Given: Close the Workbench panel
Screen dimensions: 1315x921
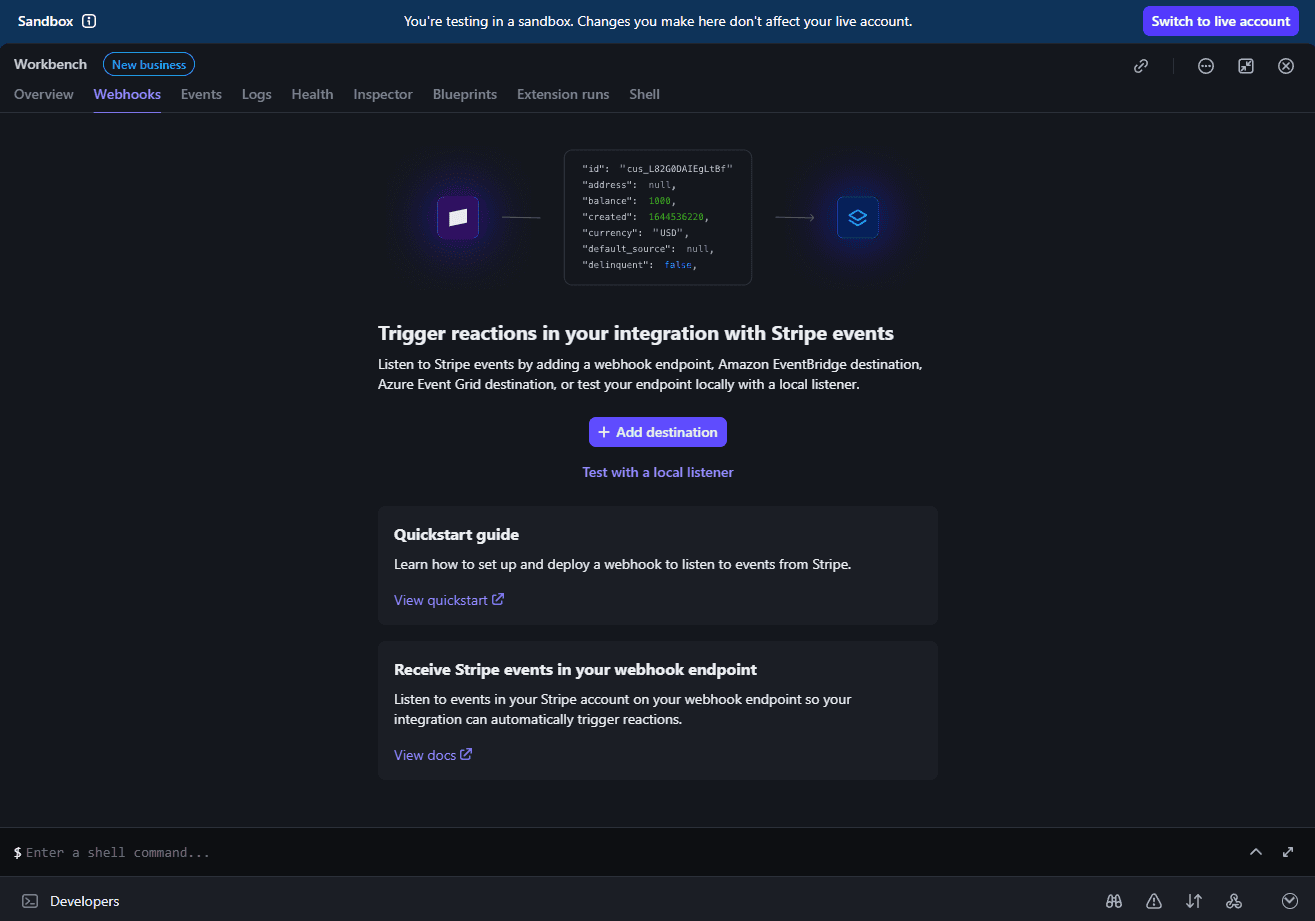Looking at the screenshot, I should coord(1286,66).
